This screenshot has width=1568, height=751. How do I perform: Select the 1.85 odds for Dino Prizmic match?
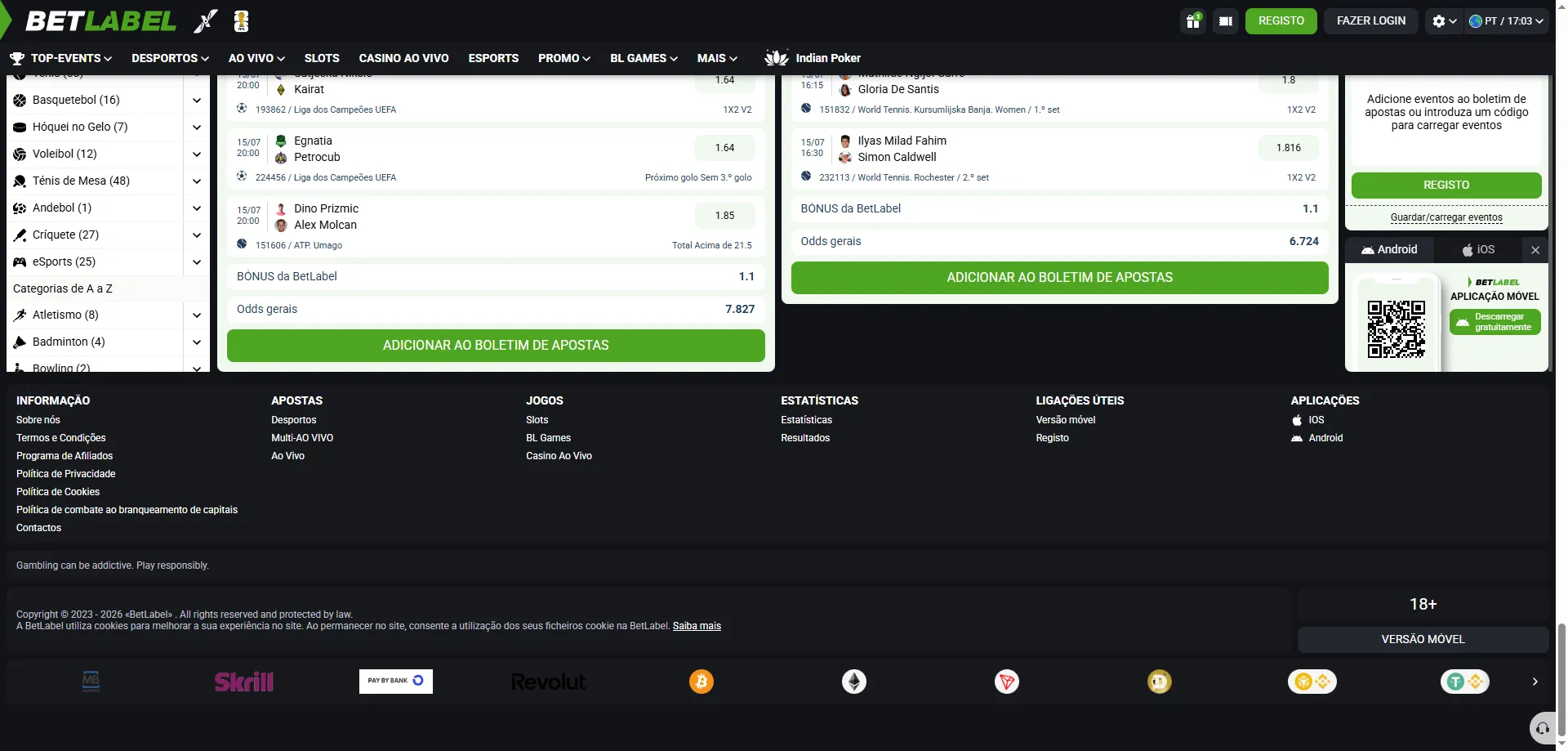[724, 216]
